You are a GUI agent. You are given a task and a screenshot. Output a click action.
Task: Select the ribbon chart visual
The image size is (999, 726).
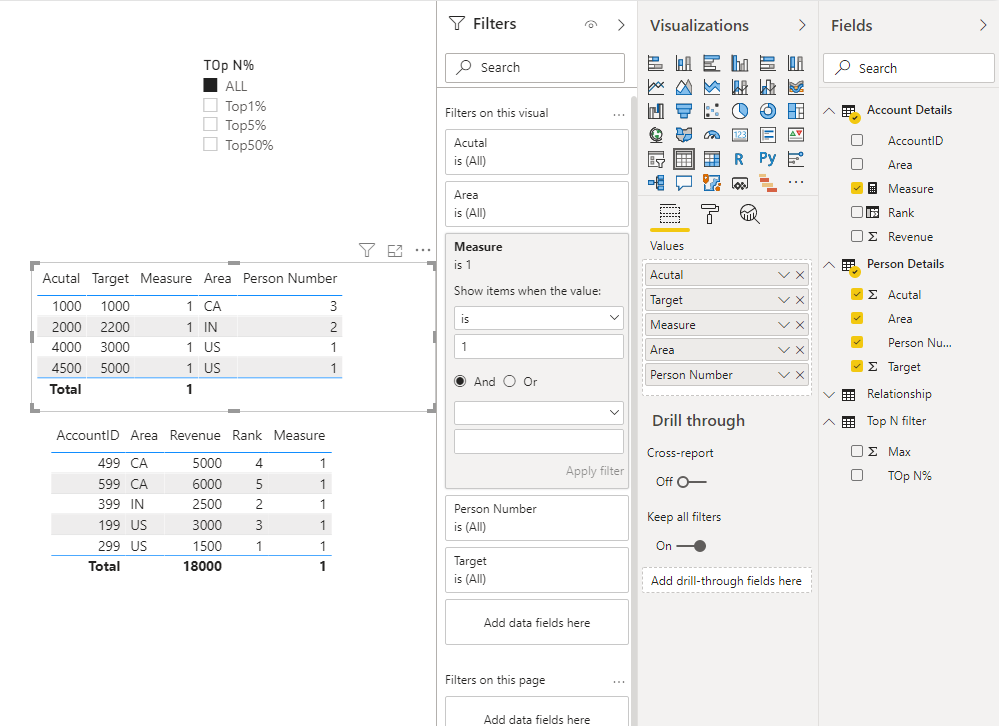(x=796, y=87)
